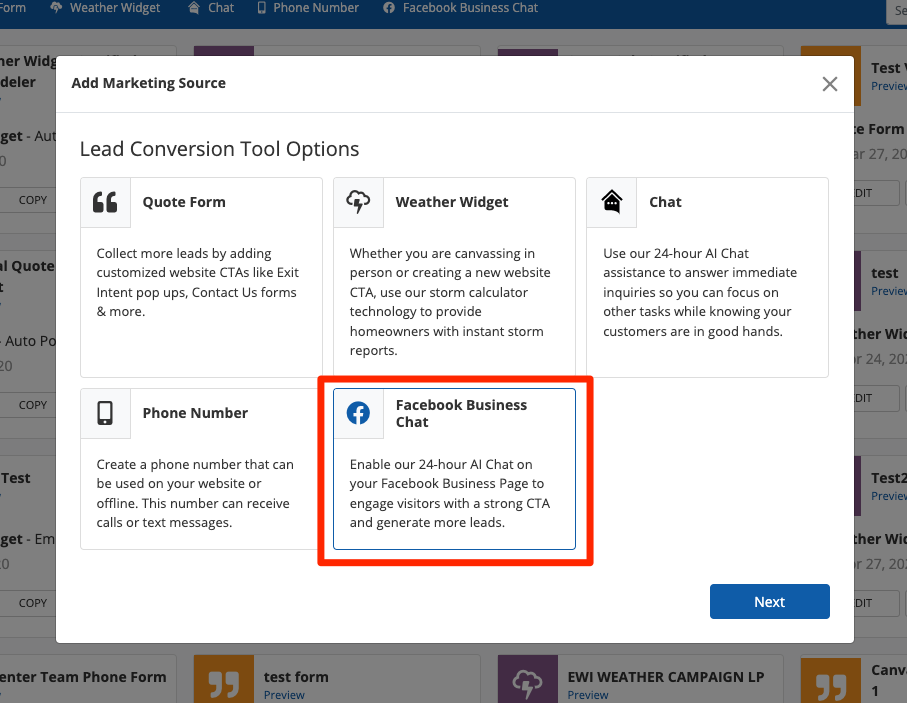Viewport: 907px width, 703px height.
Task: Click the purple storm icon beside EWI WEATHER CAMPAIGN
Action: tap(527, 680)
